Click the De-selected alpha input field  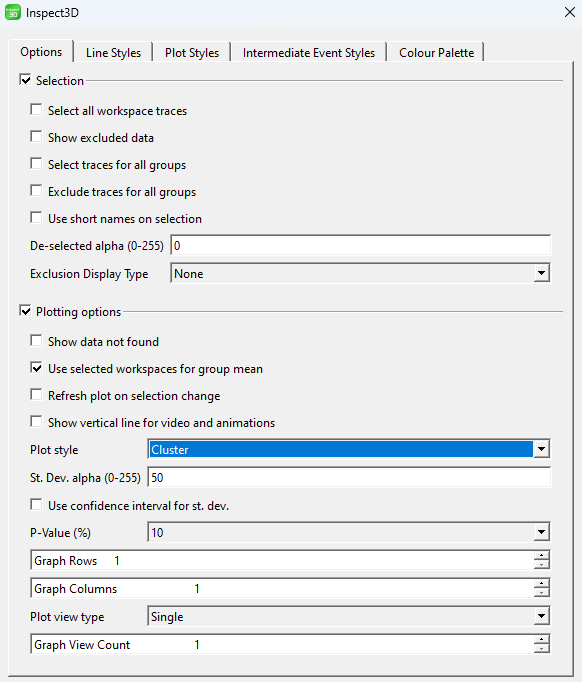361,246
